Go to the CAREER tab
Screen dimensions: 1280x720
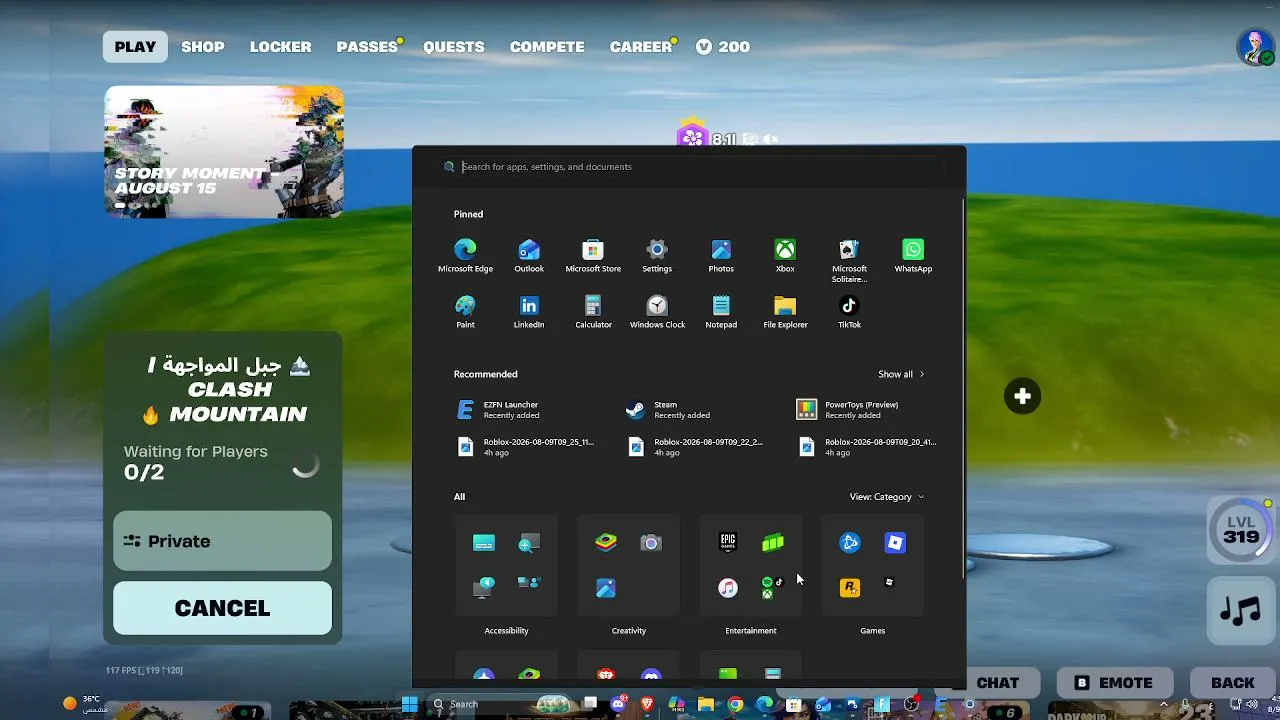pos(641,47)
